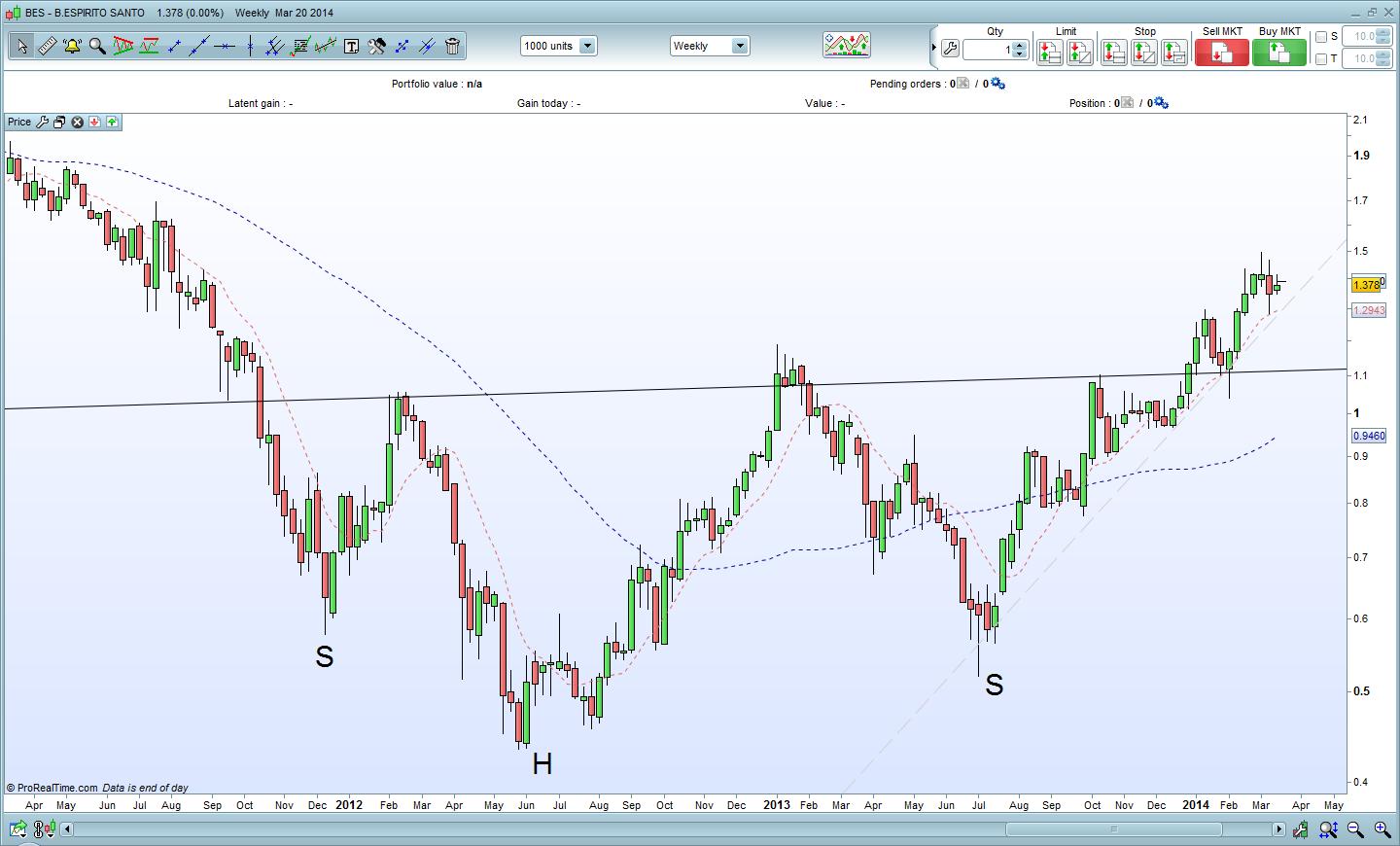Open the chart indicators button
The width and height of the screenshot is (1400, 846).
[847, 45]
